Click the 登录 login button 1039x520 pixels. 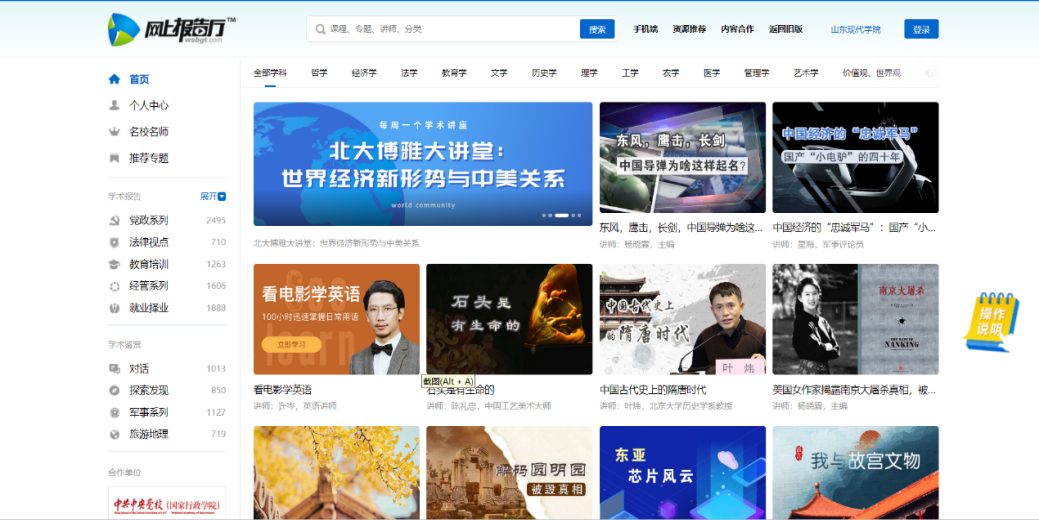[x=921, y=29]
